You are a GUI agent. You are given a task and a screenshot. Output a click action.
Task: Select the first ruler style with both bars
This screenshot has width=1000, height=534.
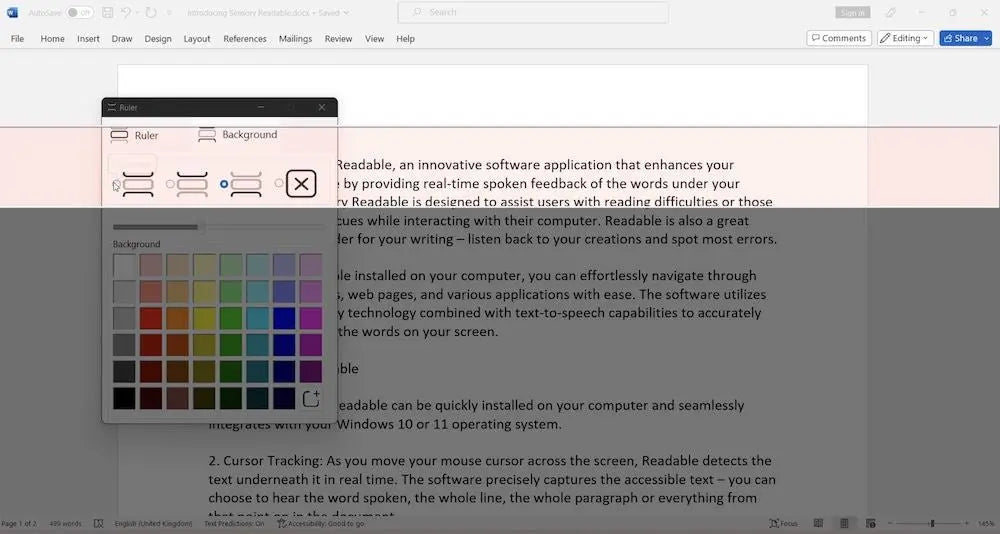(x=138, y=184)
